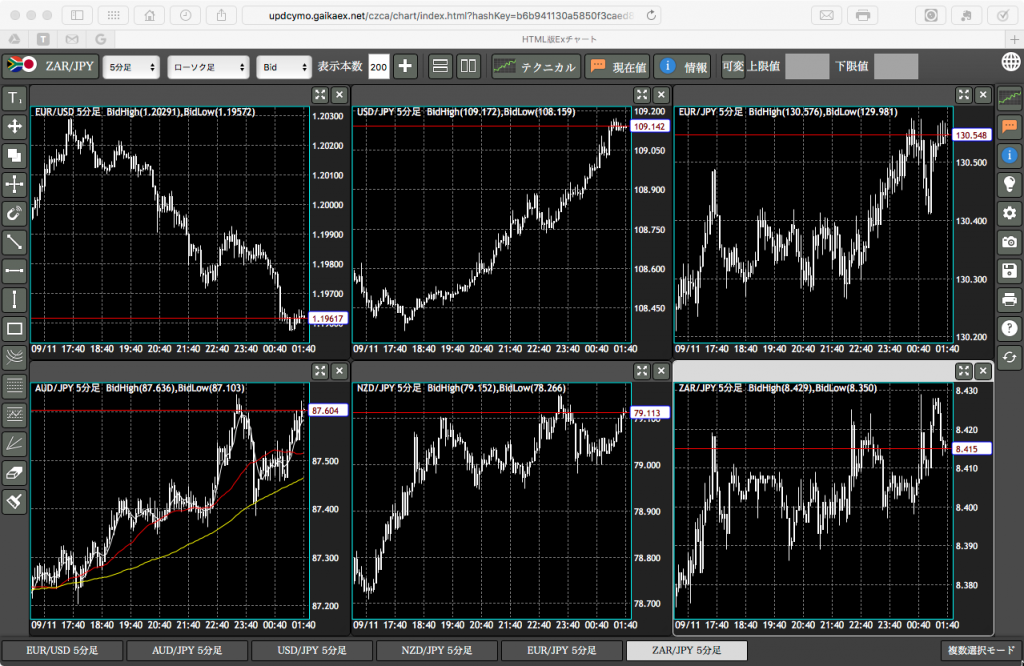This screenshot has height=666, width=1024.
Task: Expand the Bid price type dropdown
Action: click(284, 67)
